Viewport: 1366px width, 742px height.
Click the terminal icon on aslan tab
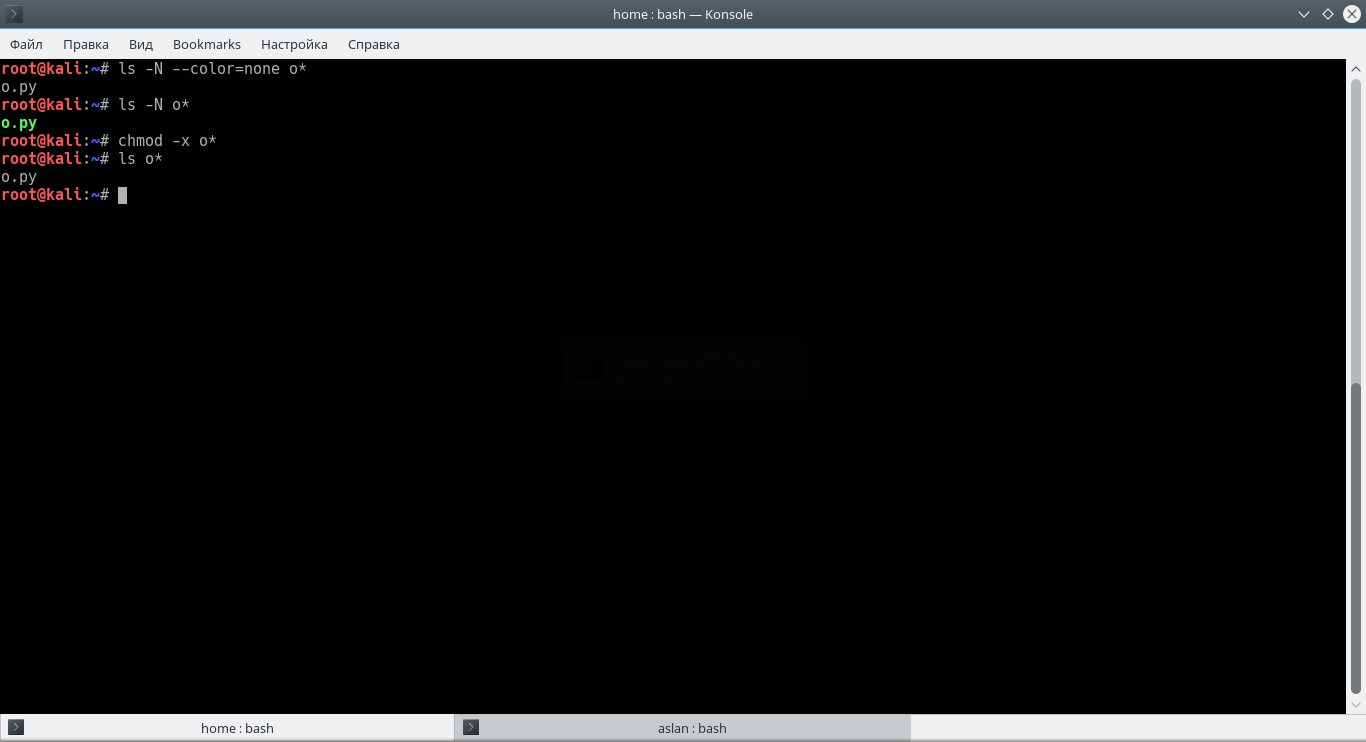coord(471,728)
